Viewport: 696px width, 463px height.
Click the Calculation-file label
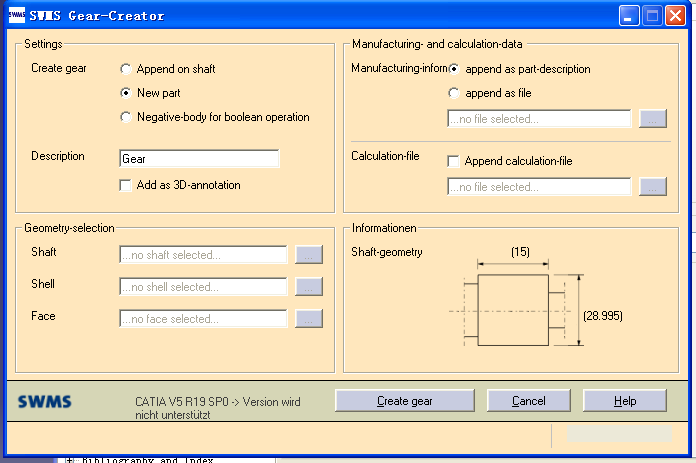click(x=385, y=156)
